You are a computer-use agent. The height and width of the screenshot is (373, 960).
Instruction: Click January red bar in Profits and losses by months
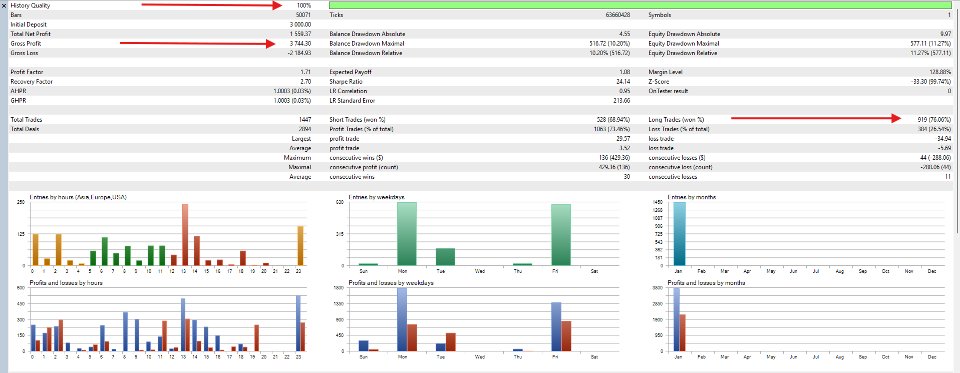(x=683, y=333)
